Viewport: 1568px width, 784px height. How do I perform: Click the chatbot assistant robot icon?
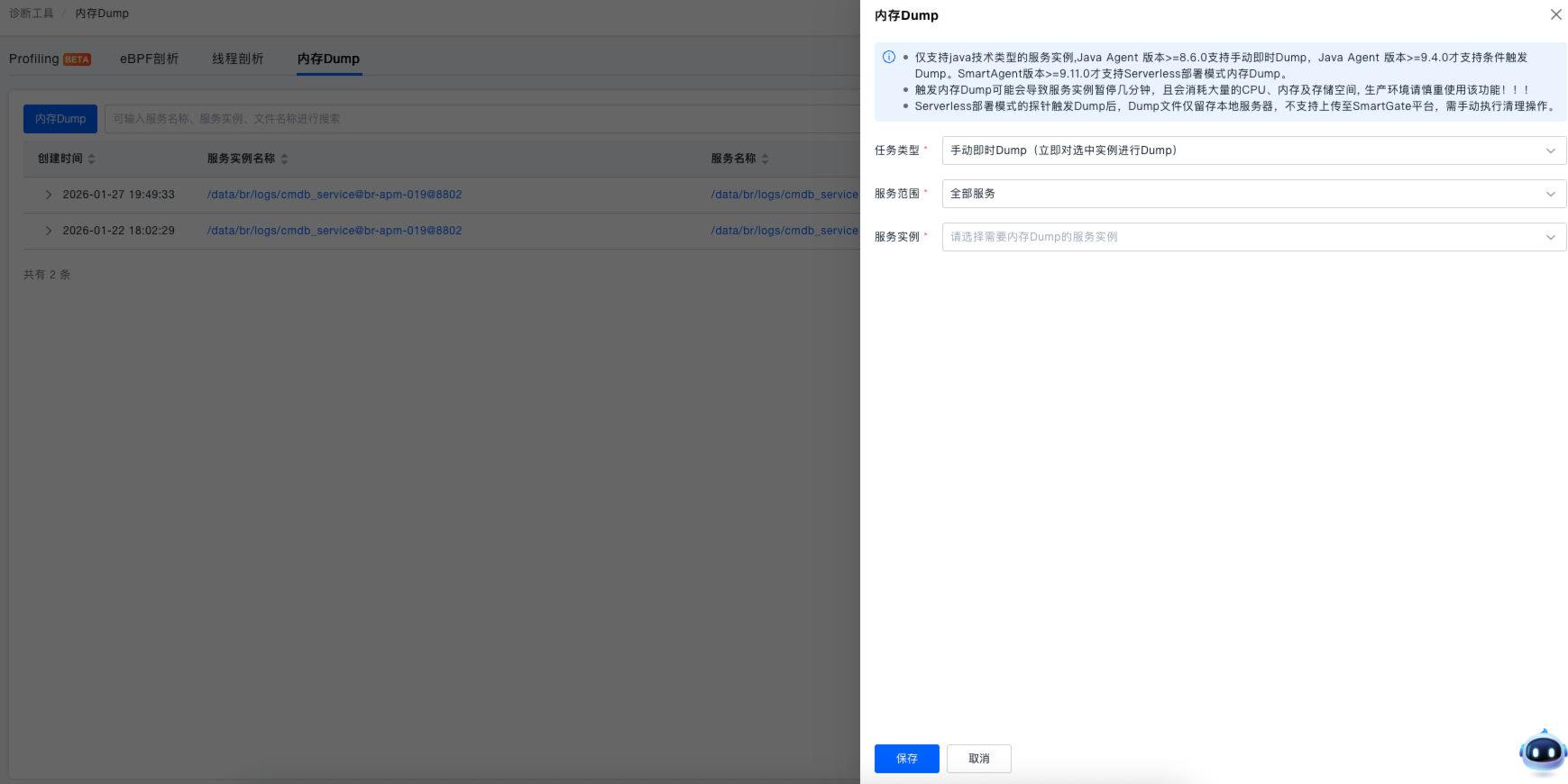click(1543, 751)
